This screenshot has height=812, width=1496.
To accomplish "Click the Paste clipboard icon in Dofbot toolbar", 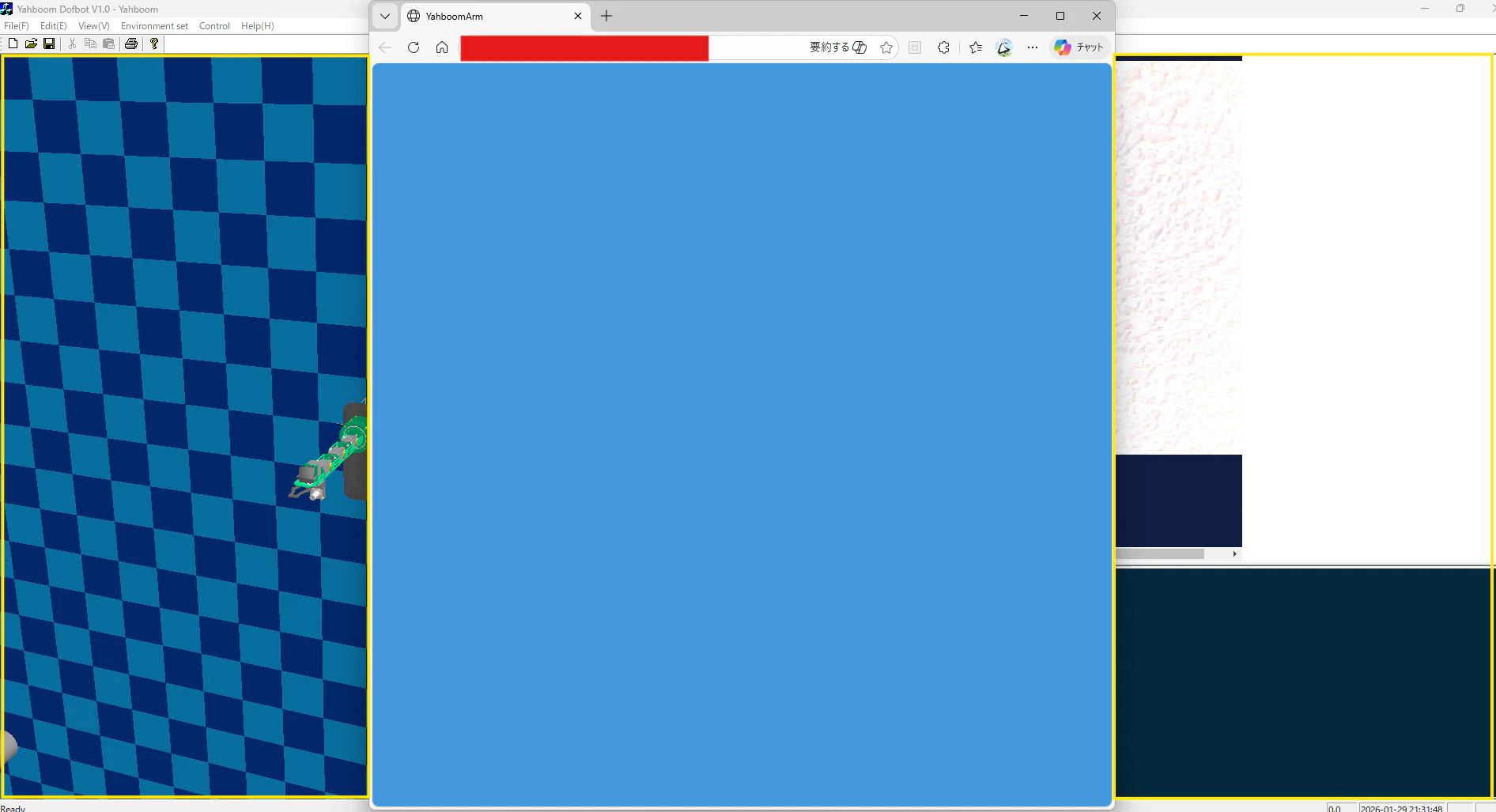I will pyautogui.click(x=108, y=43).
